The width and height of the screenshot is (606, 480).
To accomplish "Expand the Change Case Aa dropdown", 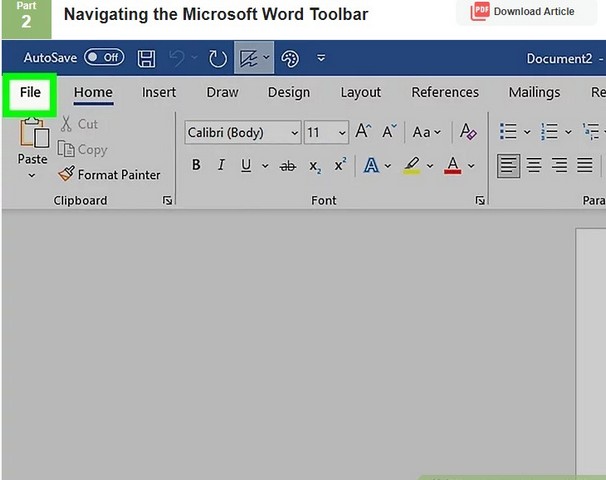I will (427, 132).
